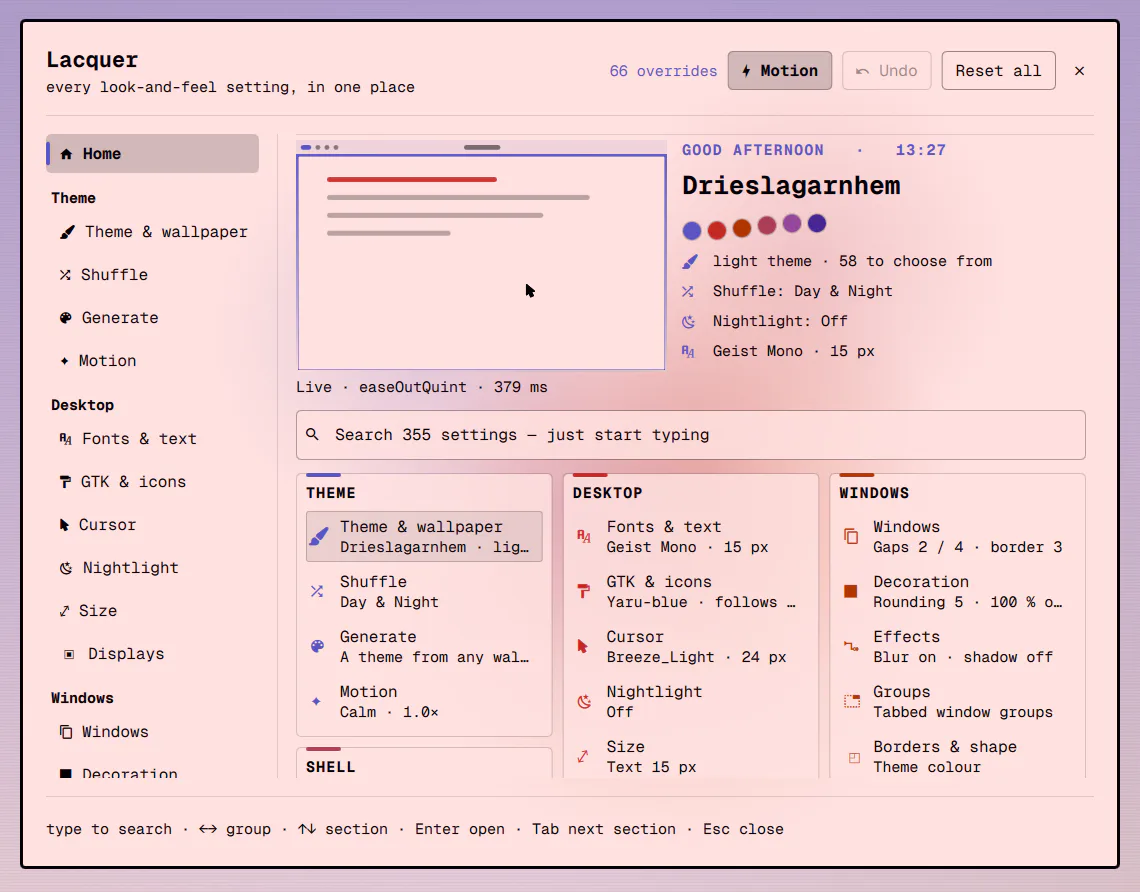The image size is (1140, 892).
Task: Click the theme name Drieslagarnhem heading
Action: (x=791, y=185)
